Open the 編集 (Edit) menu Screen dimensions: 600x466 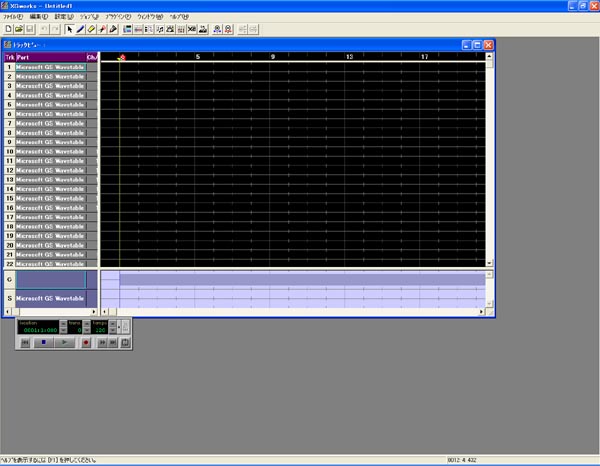[39, 17]
